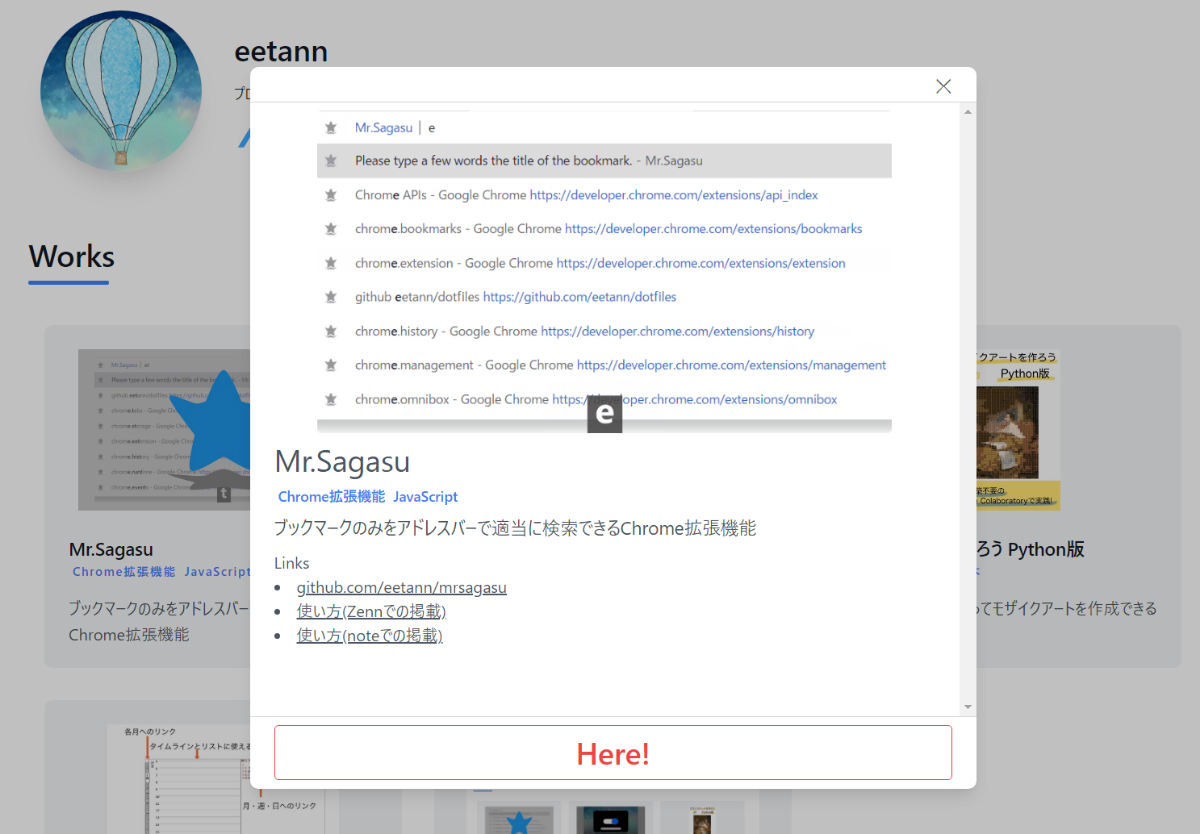
Task: Click the star icon beside Chrome APIs row
Action: [x=330, y=195]
